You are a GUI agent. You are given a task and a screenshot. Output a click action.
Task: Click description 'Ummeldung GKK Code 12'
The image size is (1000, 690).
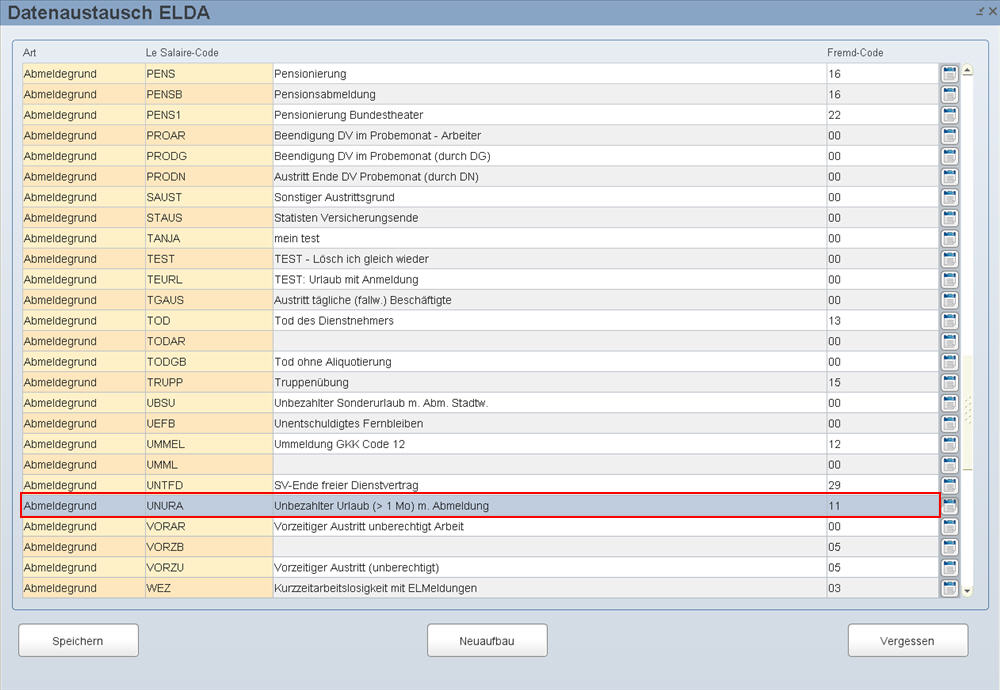[x=550, y=444]
